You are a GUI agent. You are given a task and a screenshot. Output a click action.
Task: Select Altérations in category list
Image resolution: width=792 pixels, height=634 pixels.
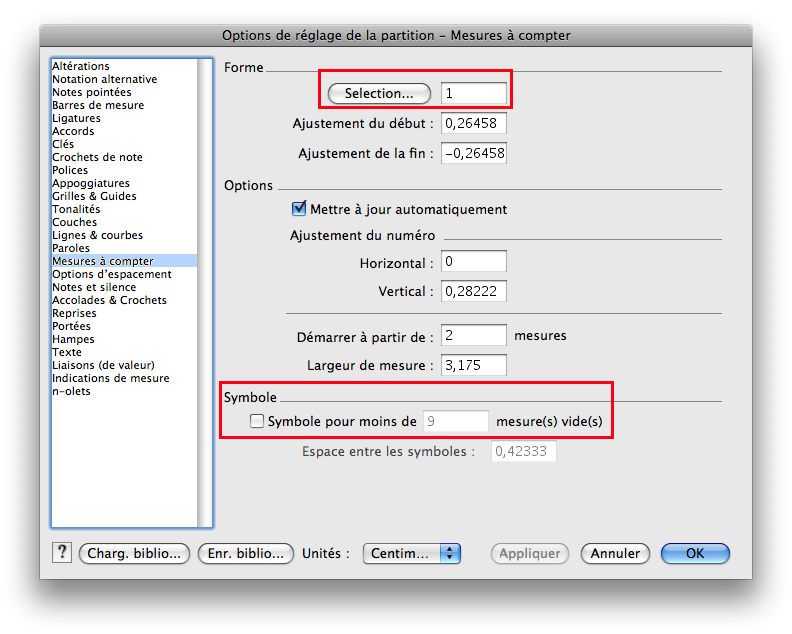click(x=81, y=66)
